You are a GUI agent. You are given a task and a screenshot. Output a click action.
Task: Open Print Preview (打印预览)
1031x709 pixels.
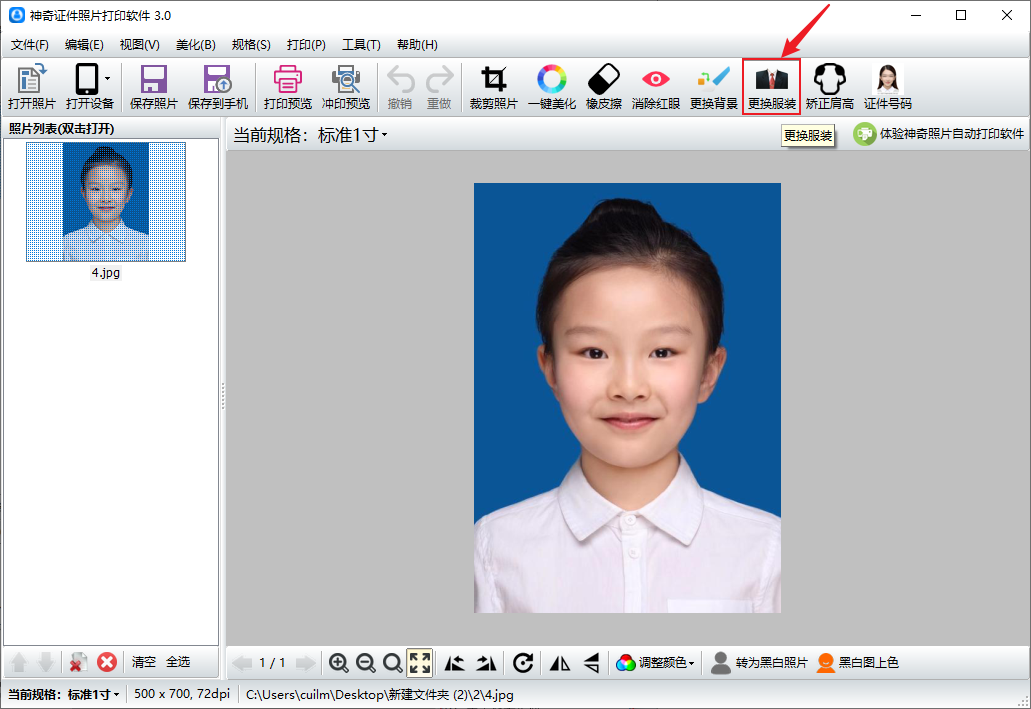[x=287, y=87]
